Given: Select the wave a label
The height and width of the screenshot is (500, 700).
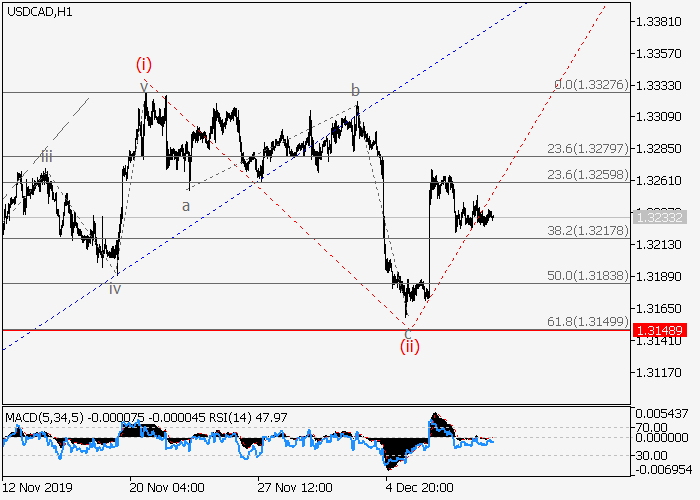Looking at the screenshot, I should [185, 206].
